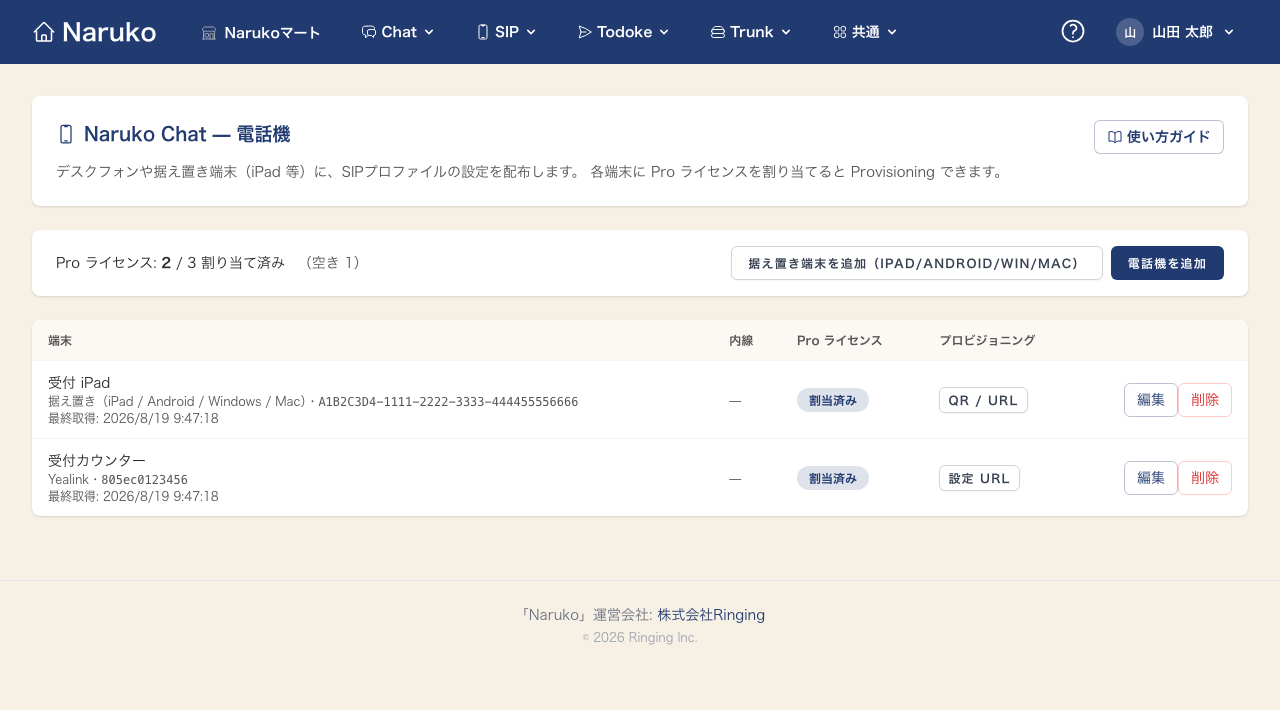
Task: Click the phone icon beside Naruko Chat heading
Action: (66, 134)
